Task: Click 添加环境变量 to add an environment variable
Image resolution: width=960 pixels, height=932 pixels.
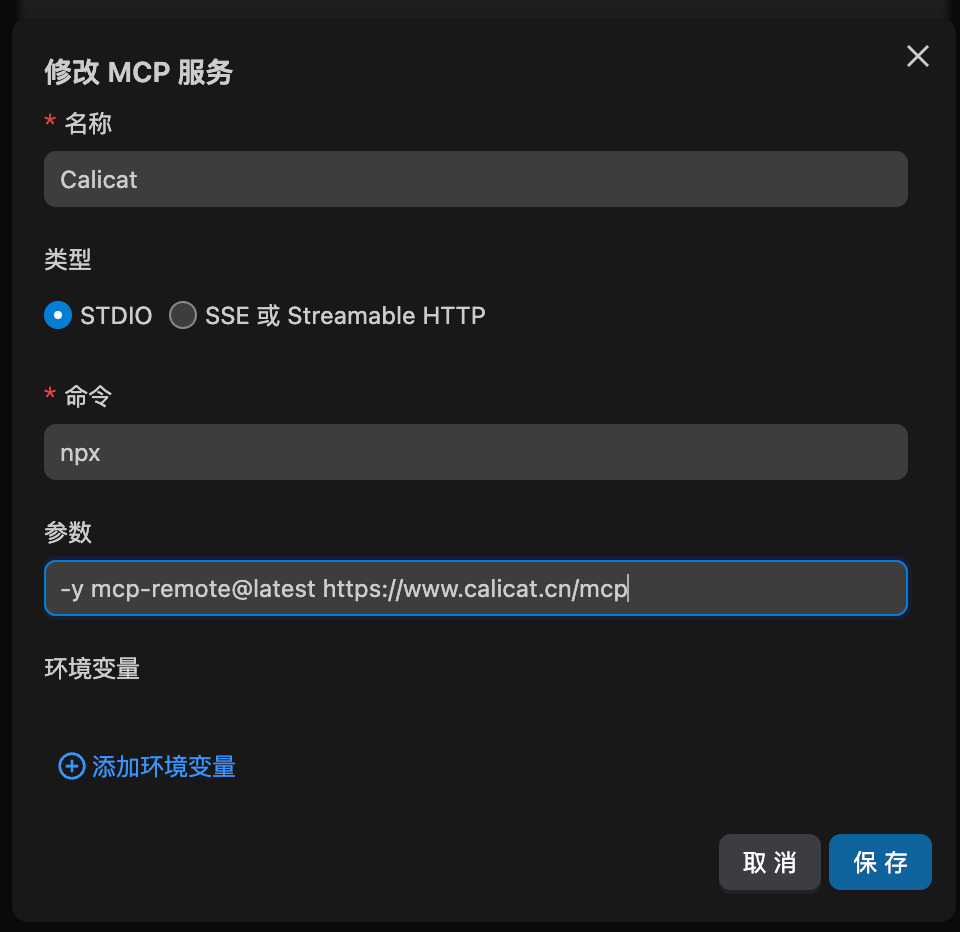Action: pyautogui.click(x=163, y=766)
